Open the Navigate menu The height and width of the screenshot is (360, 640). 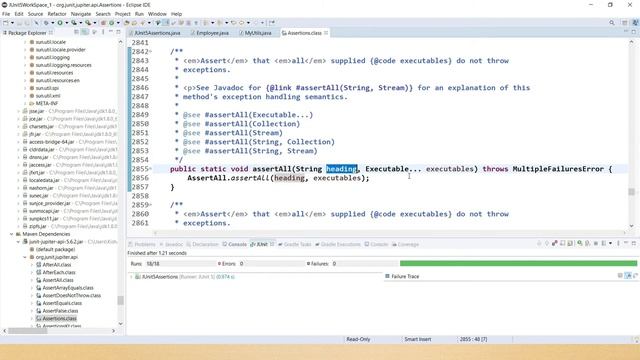(81, 14)
